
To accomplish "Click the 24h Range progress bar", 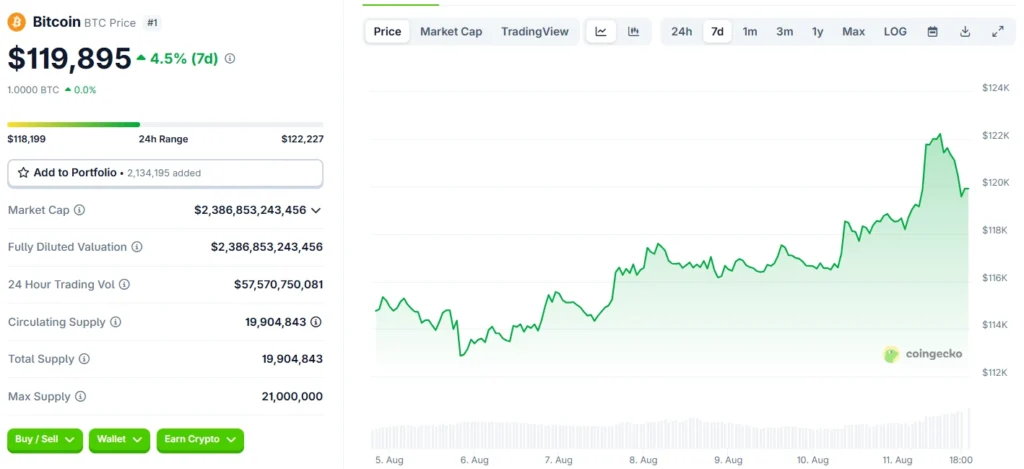I will (x=165, y=124).
